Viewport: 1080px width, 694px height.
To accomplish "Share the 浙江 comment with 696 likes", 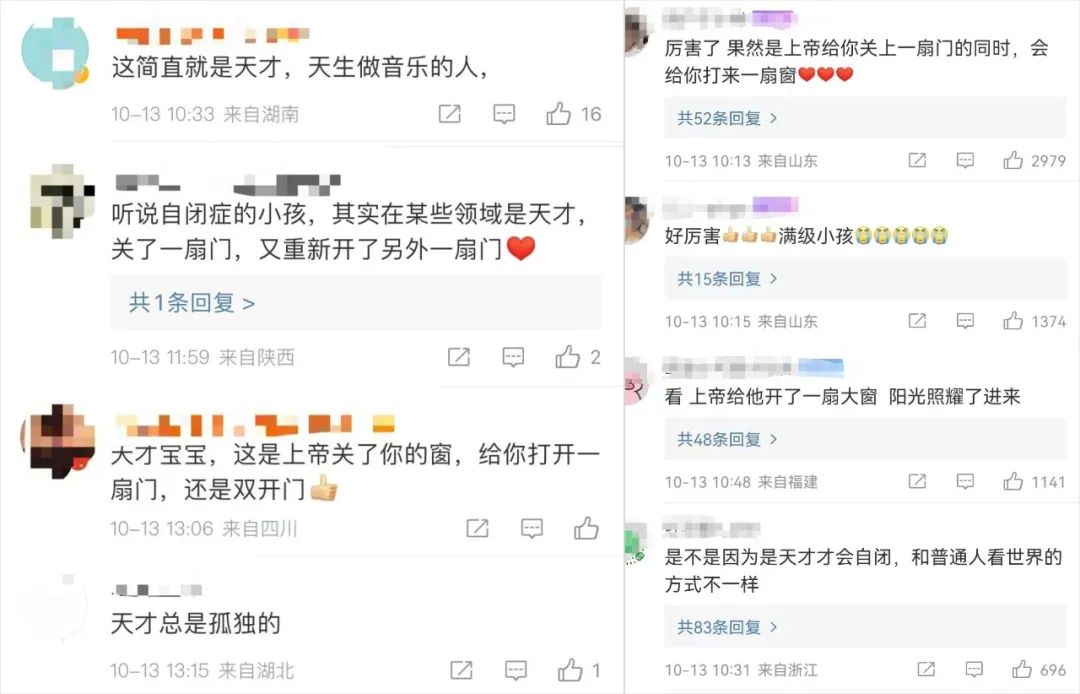I will pyautogui.click(x=926, y=669).
